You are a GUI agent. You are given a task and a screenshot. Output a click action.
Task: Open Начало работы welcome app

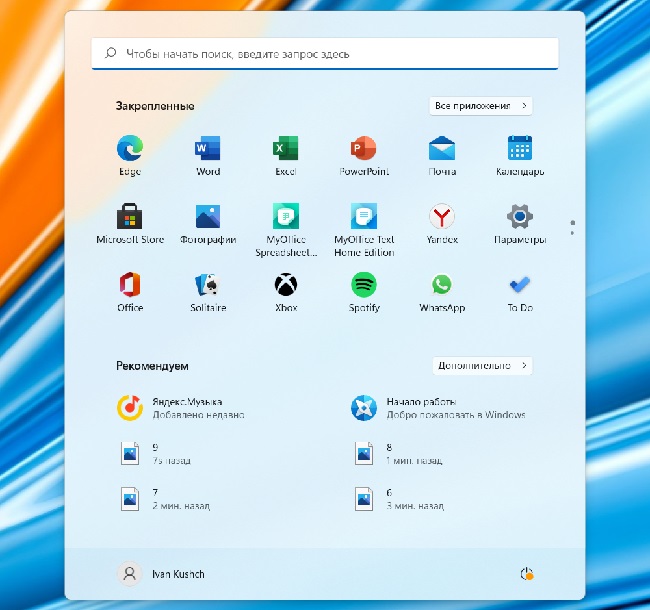439,408
